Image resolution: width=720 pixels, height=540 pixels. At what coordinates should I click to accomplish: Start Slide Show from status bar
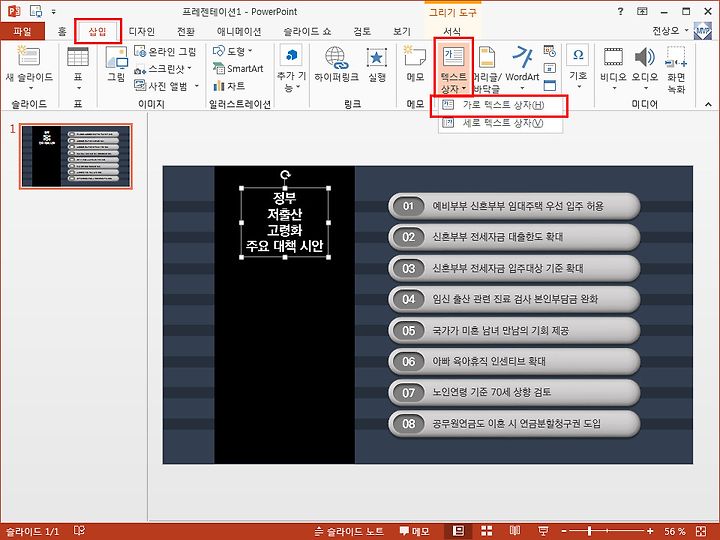coord(543,531)
